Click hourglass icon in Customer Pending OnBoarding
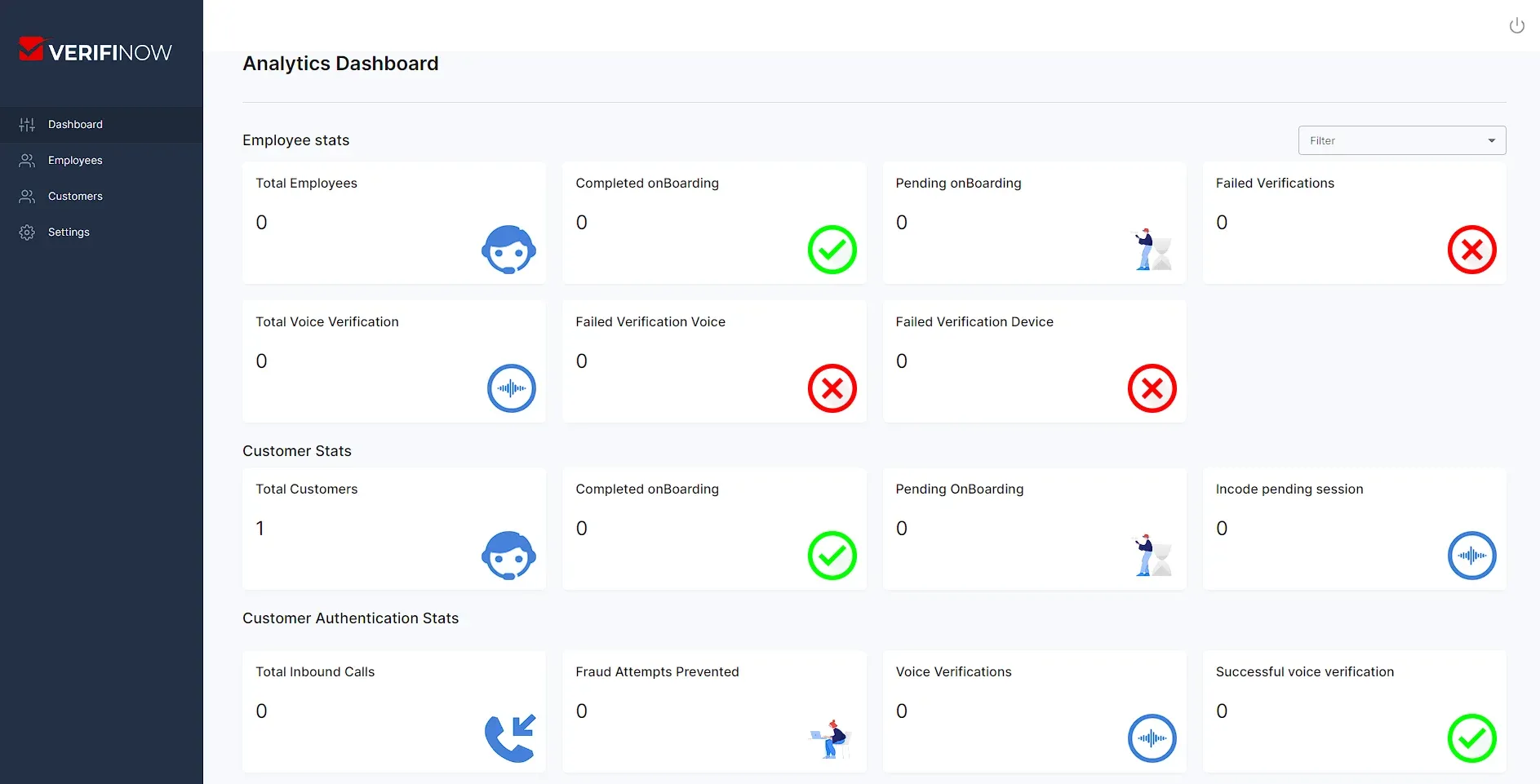Viewport: 1540px width, 784px height. tap(1153, 556)
